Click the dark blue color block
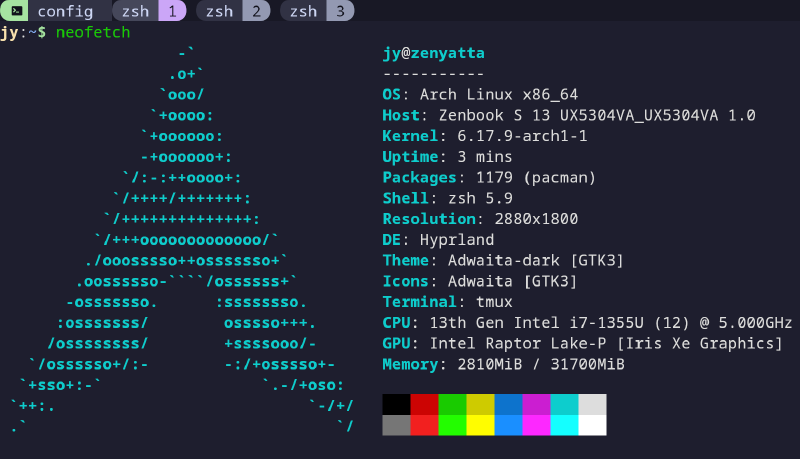Image resolution: width=800 pixels, height=459 pixels. pos(509,404)
